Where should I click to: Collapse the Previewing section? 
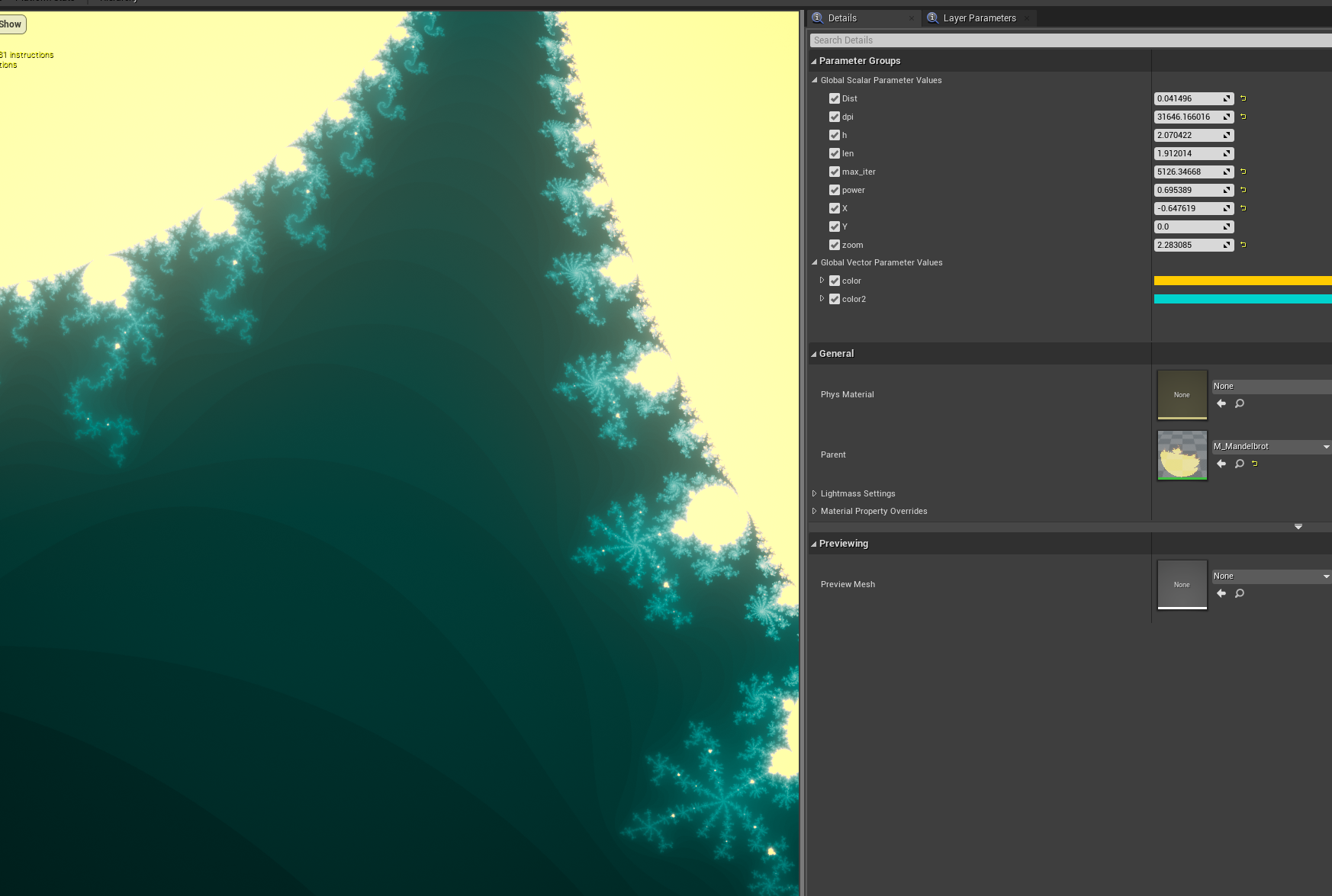pyautogui.click(x=814, y=544)
